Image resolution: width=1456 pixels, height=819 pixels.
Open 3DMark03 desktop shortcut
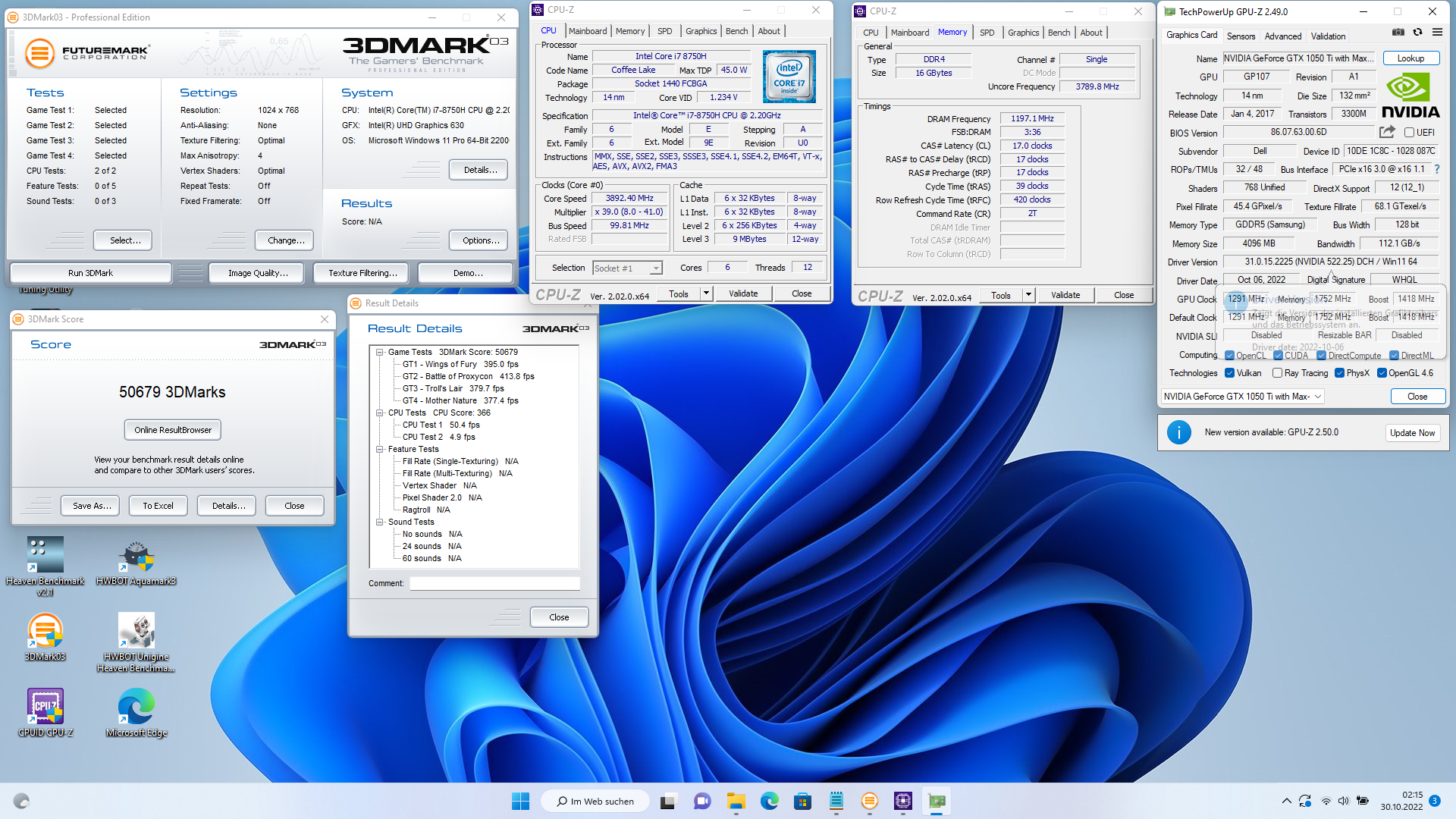click(45, 638)
